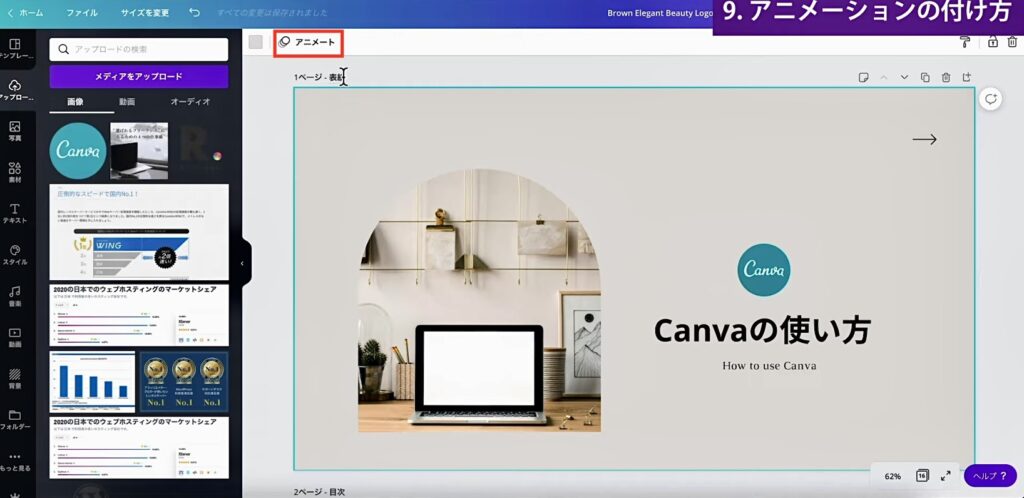Delete page 1 using page trash icon

tap(946, 78)
